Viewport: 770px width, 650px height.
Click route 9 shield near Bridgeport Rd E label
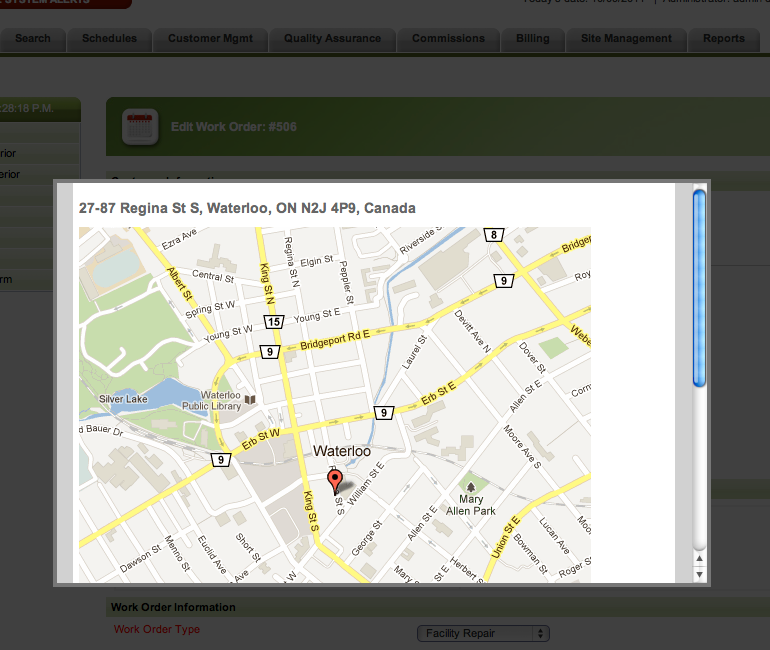(x=270, y=352)
